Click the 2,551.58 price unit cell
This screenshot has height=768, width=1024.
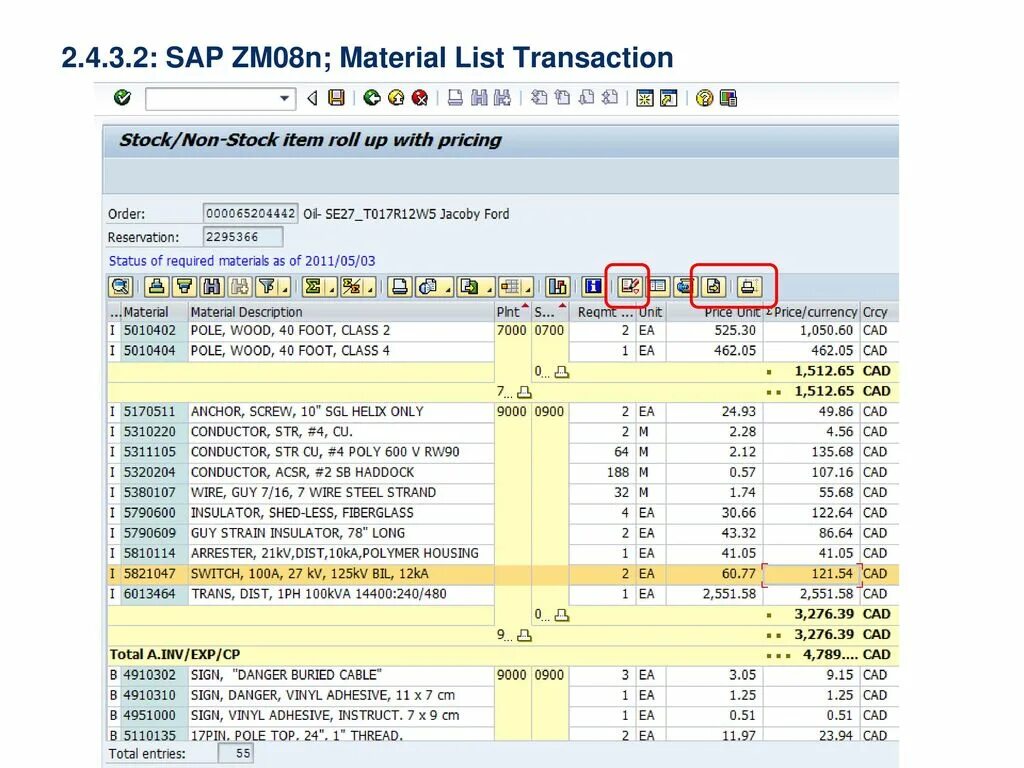[x=714, y=594]
